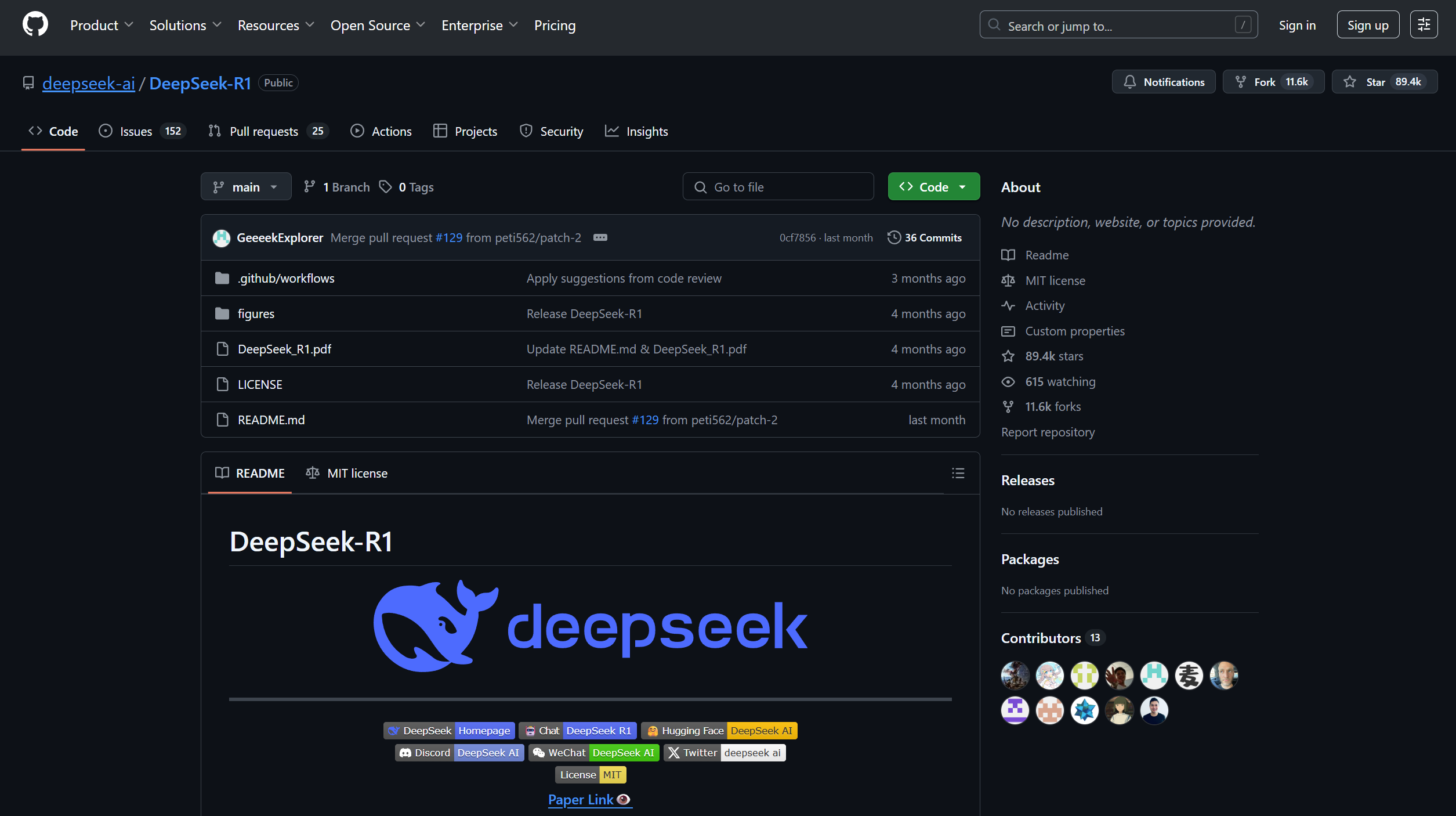Click the global navigation menu icon
1456x816 pixels.
1424,25
